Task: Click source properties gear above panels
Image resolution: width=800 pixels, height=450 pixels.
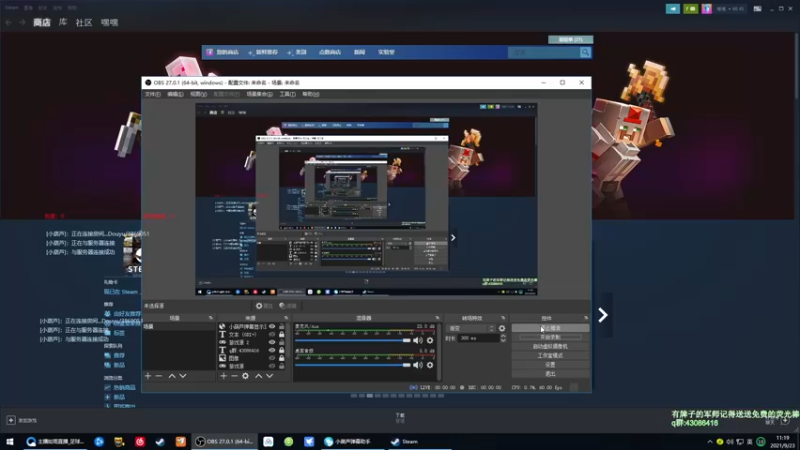Action: coord(264,306)
